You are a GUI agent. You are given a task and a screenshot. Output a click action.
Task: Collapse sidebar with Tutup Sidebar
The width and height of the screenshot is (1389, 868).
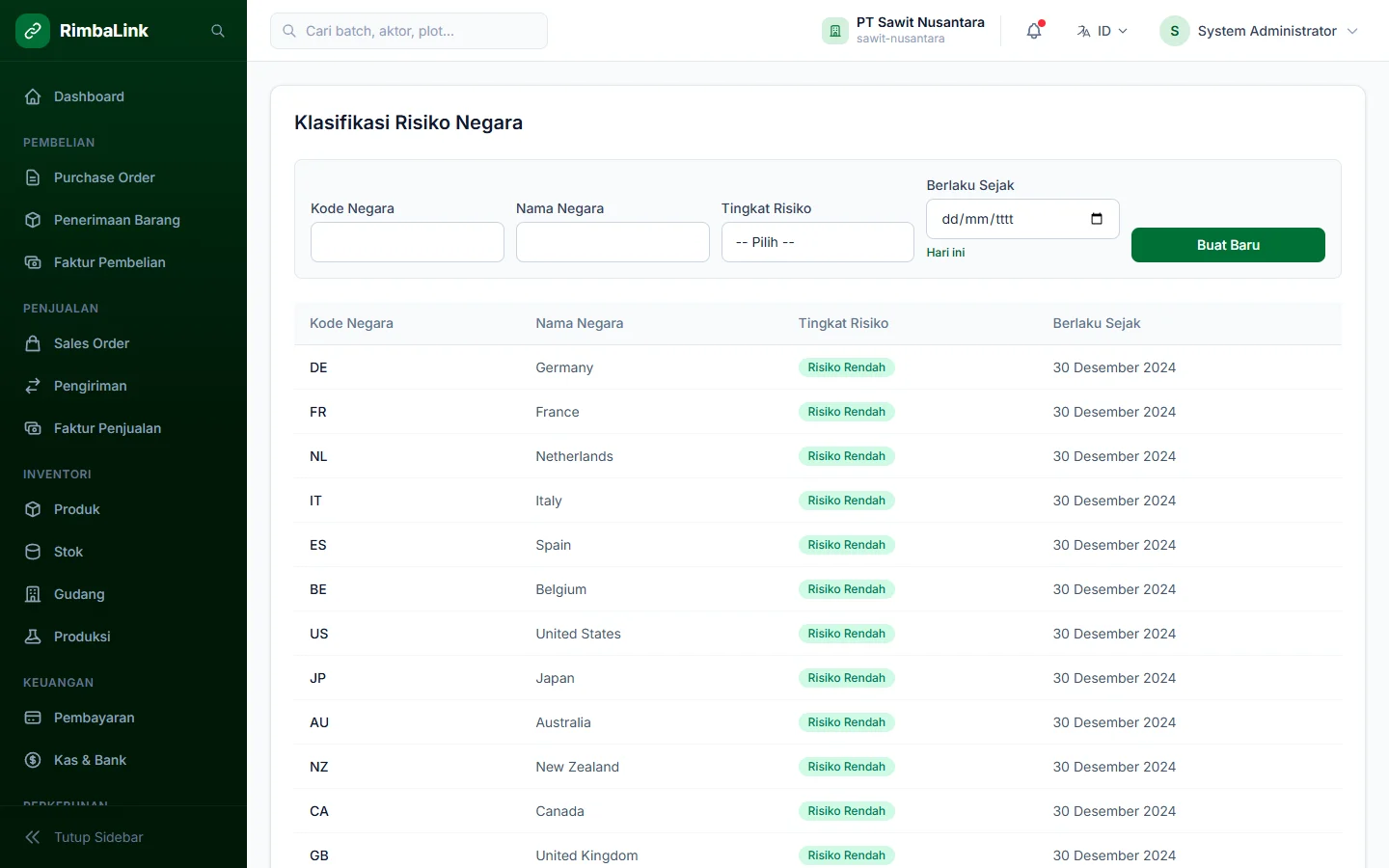pos(123,837)
